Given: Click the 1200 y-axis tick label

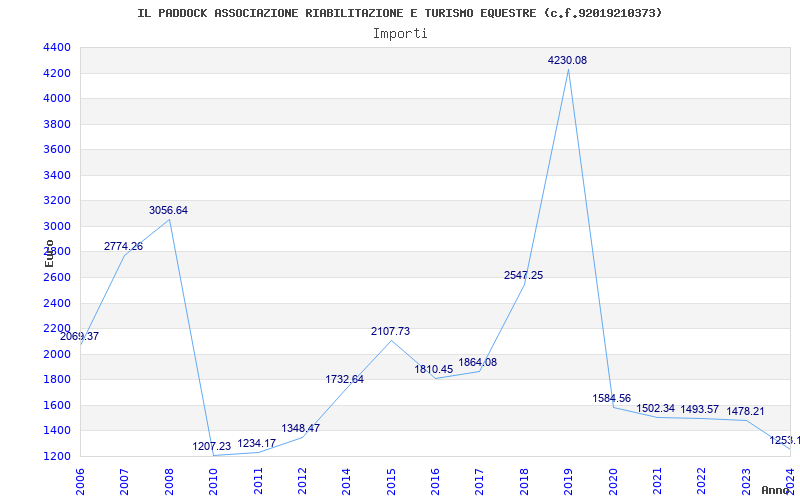Looking at the screenshot, I should pyautogui.click(x=57, y=456).
